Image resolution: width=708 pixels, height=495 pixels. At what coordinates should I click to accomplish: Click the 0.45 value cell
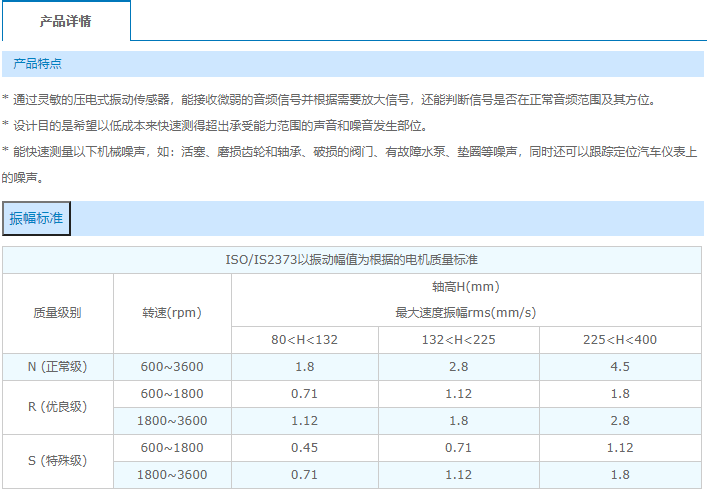305,447
